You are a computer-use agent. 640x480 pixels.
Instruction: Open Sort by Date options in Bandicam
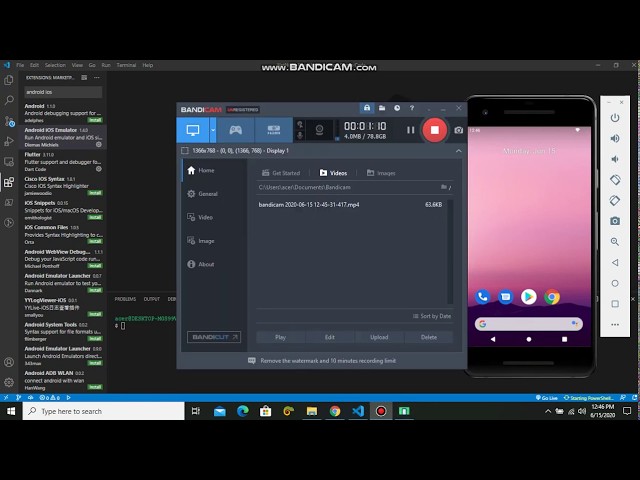pos(432,316)
